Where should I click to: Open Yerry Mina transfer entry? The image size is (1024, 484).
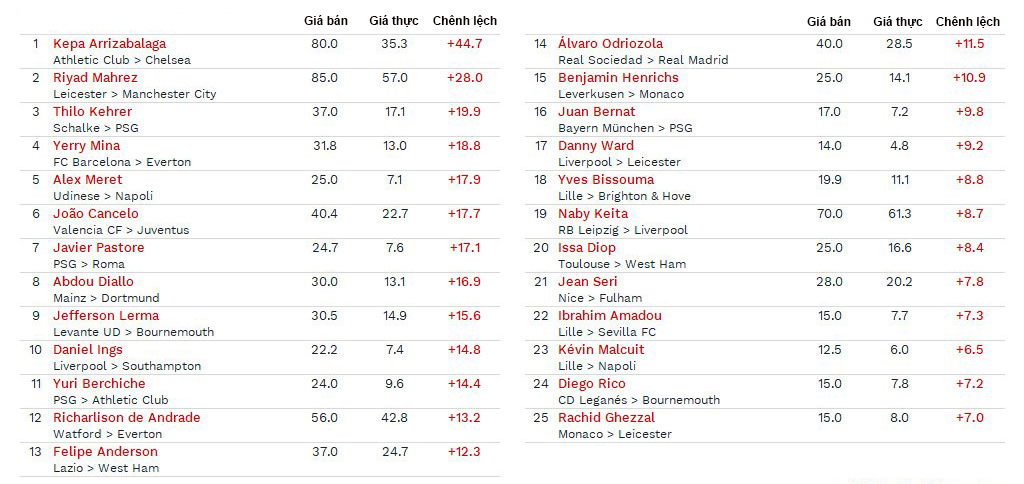point(86,146)
